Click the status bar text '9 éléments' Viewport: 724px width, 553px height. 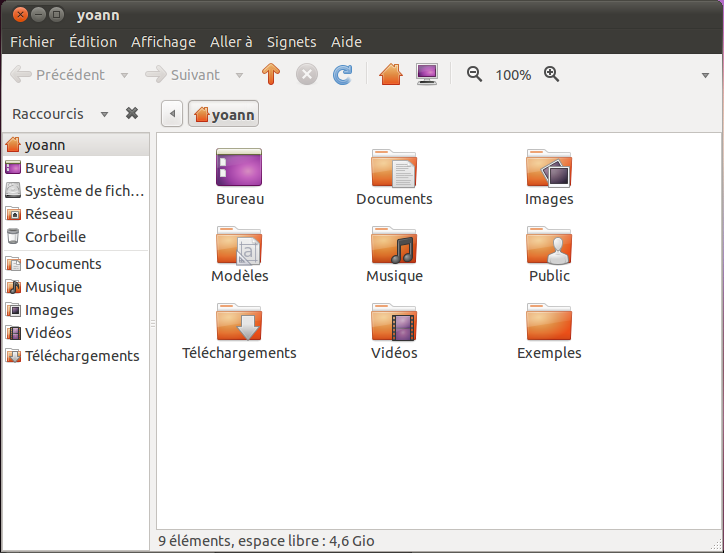pyautogui.click(x=193, y=541)
